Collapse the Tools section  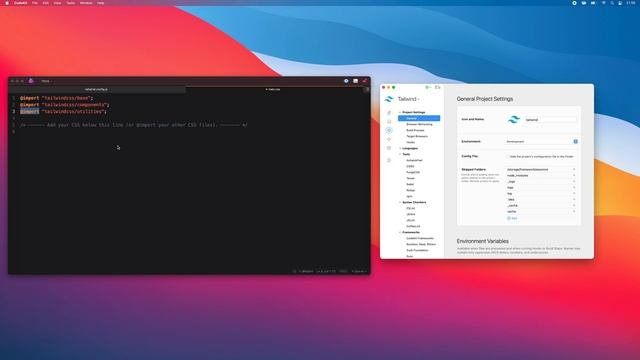coord(400,154)
